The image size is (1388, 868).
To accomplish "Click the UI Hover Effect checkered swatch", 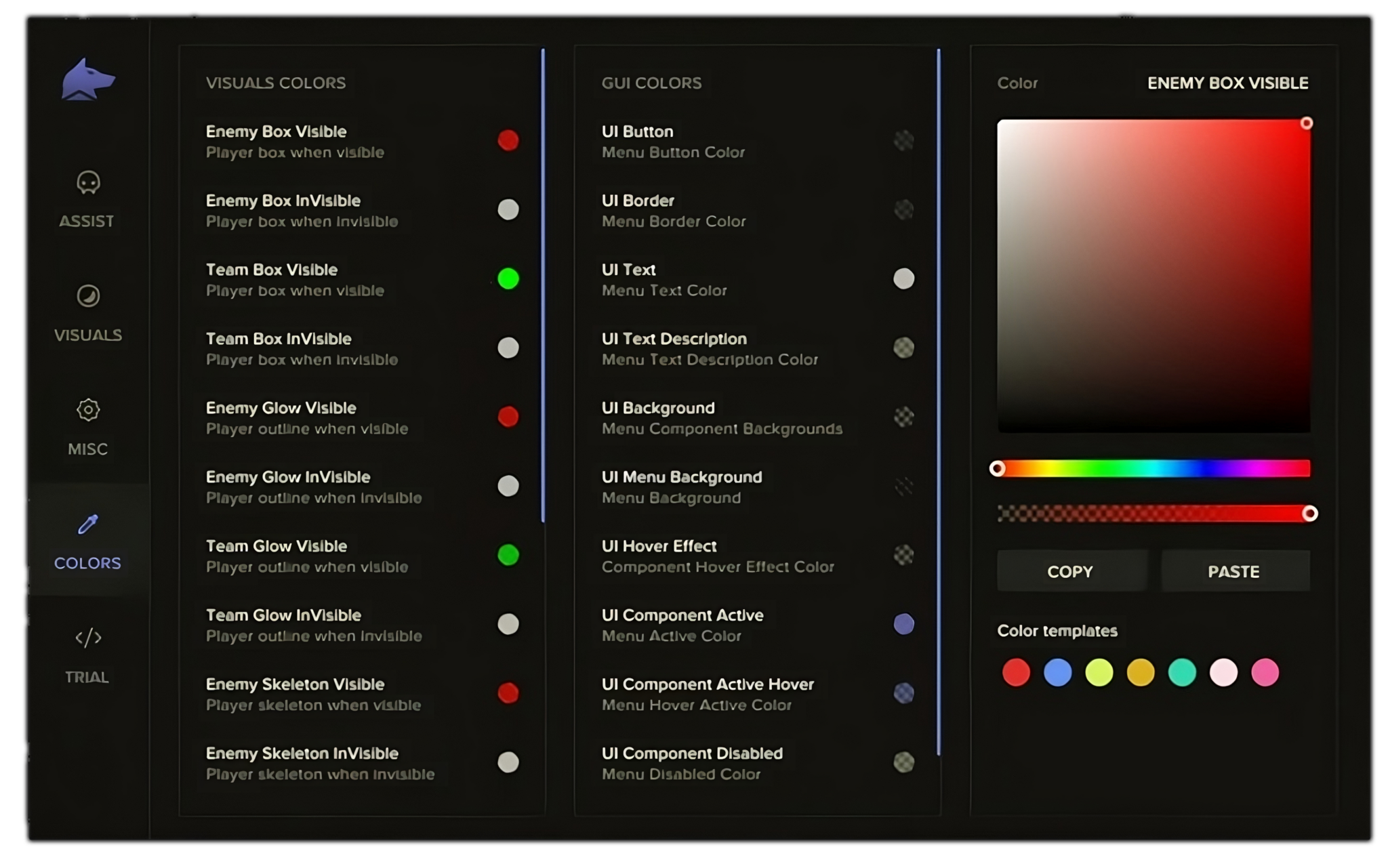I will (903, 556).
